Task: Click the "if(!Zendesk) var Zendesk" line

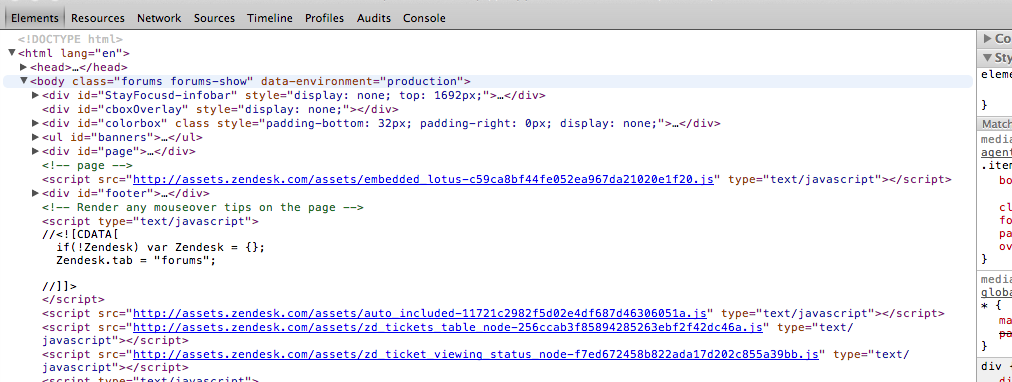Action: [161, 247]
